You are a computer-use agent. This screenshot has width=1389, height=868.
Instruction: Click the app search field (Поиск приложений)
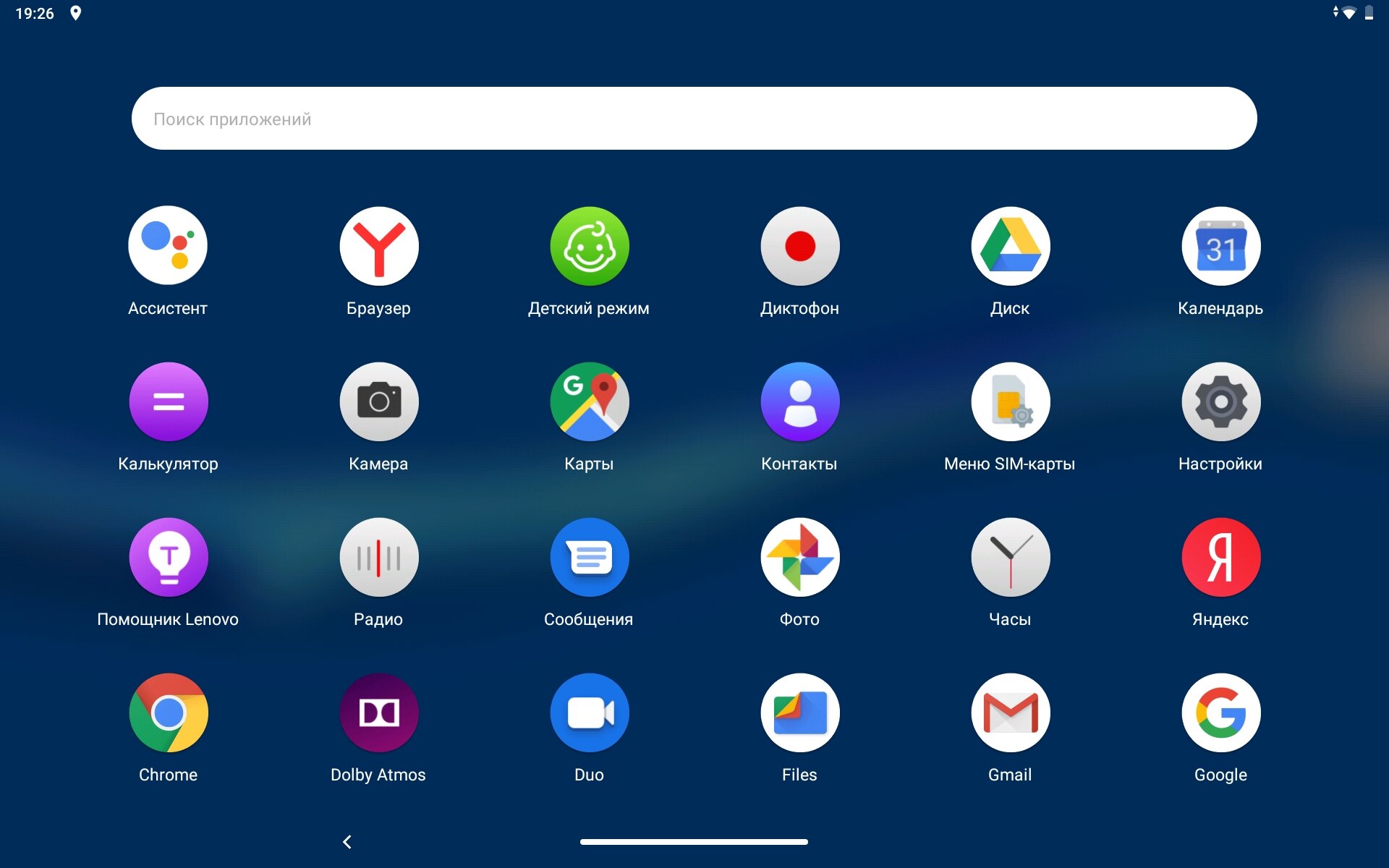click(x=694, y=119)
